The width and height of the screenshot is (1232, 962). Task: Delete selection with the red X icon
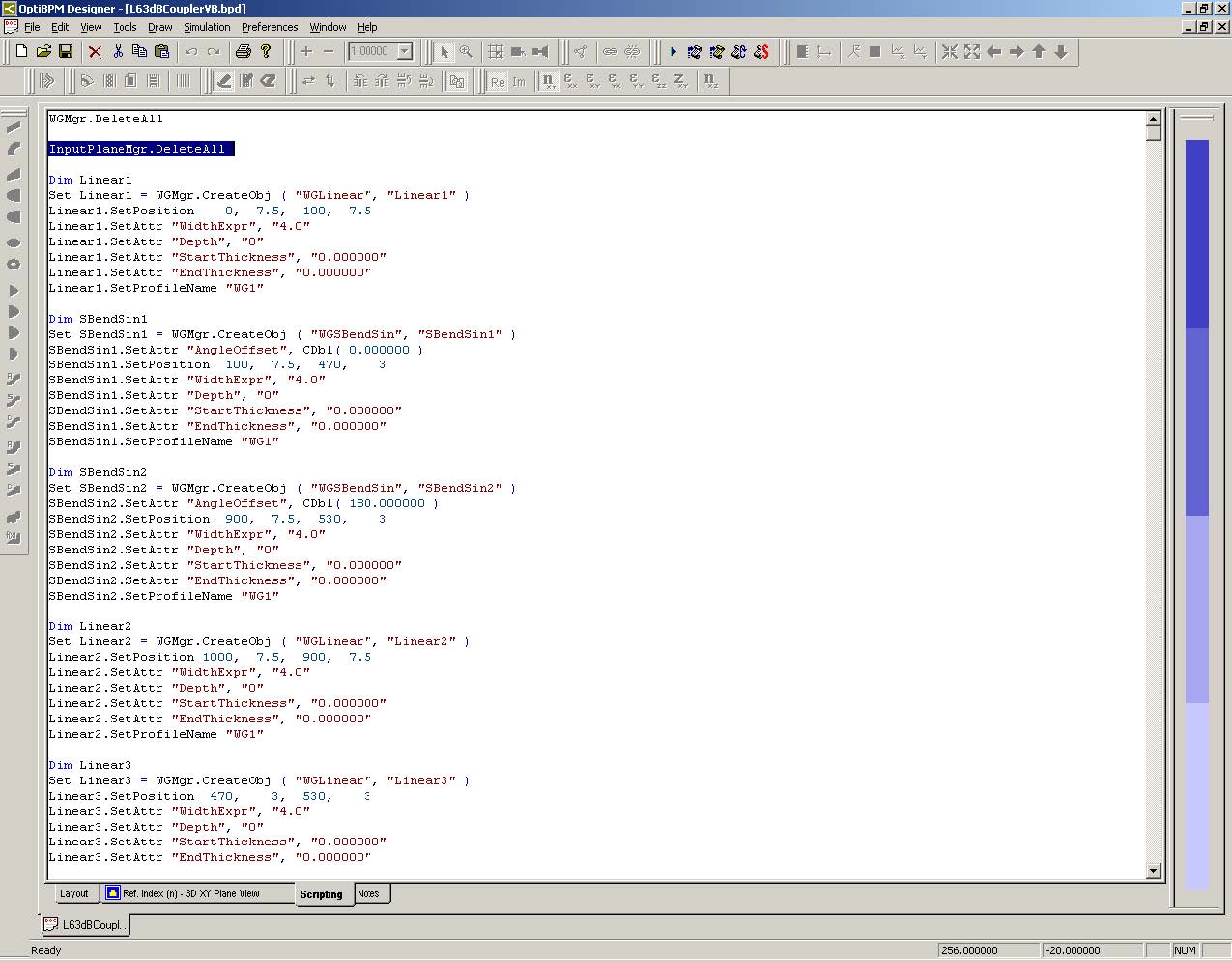(95, 52)
